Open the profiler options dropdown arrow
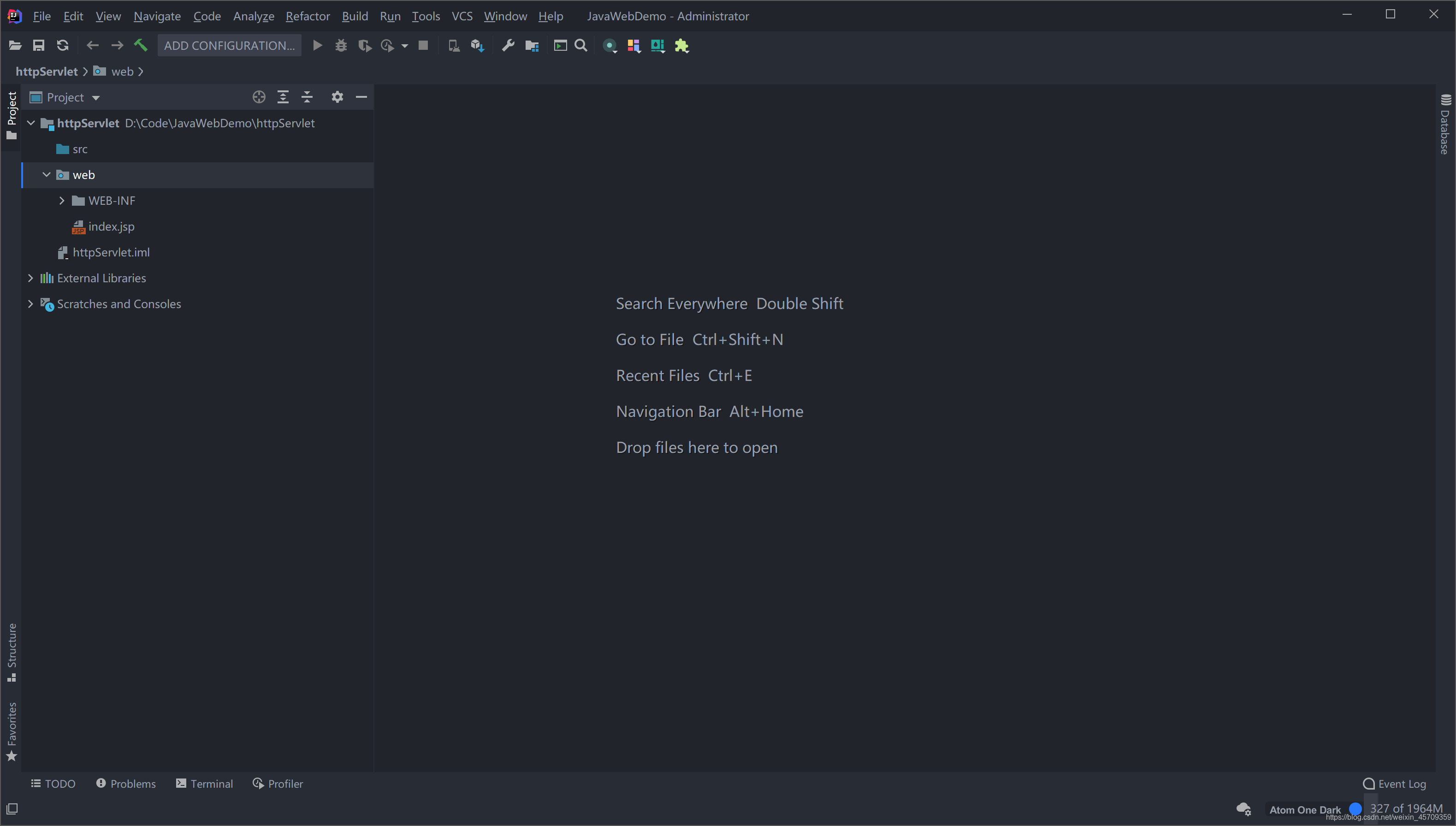1456x826 pixels. pos(405,46)
